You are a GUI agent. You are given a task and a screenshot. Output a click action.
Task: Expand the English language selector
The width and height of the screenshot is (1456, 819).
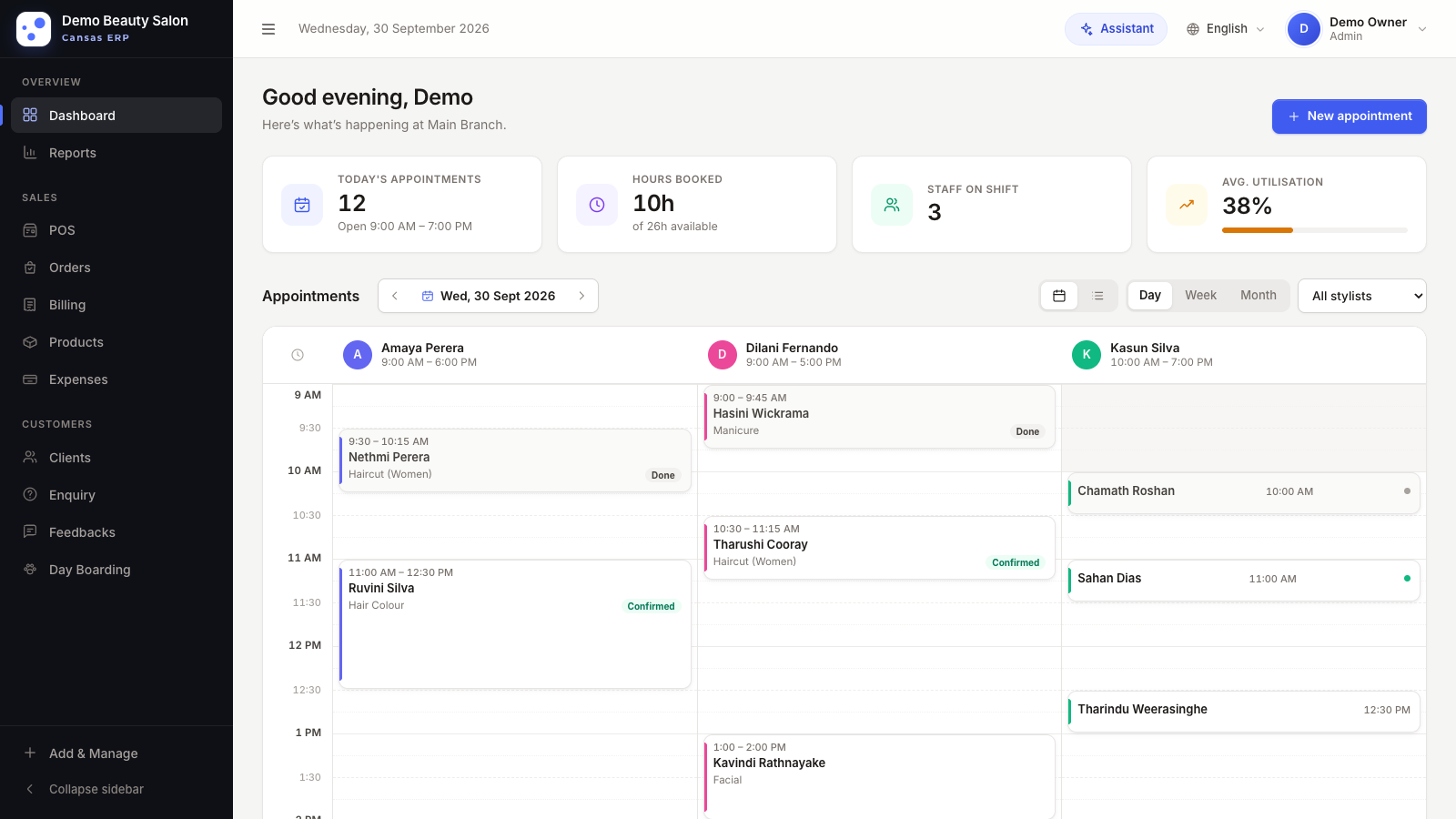click(x=1226, y=29)
